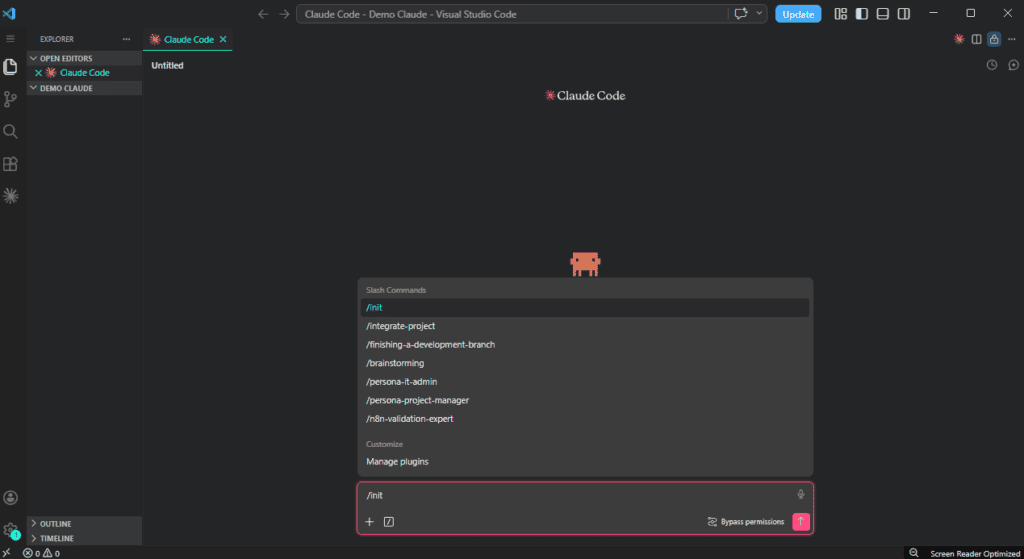Open session history clock icon
The image size is (1024, 559).
click(992, 65)
